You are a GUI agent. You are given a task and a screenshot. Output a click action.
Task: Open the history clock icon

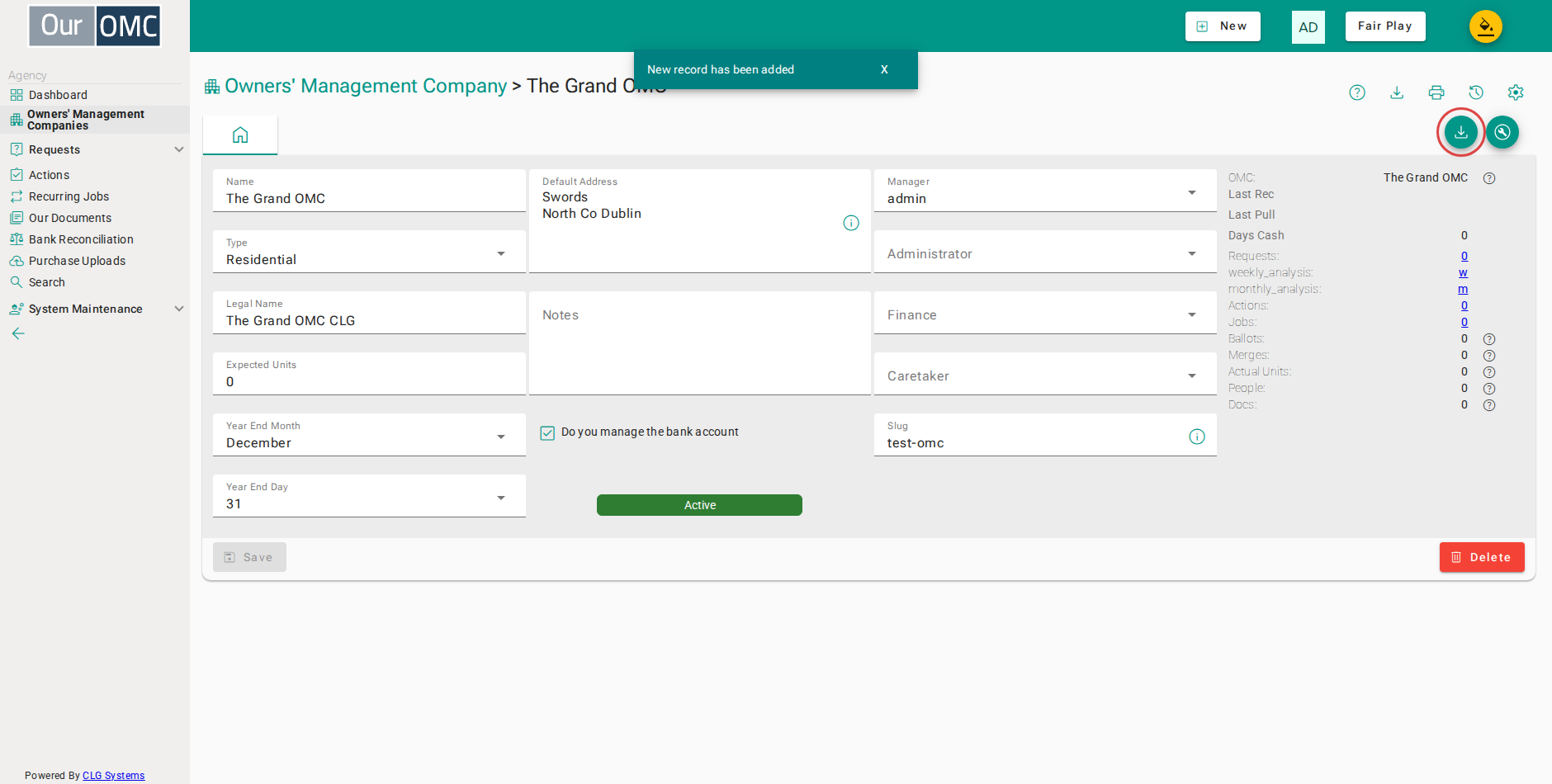click(x=1476, y=92)
